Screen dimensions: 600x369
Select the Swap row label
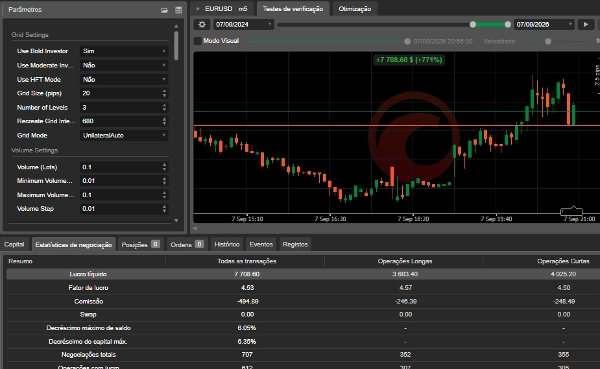pyautogui.click(x=88, y=315)
